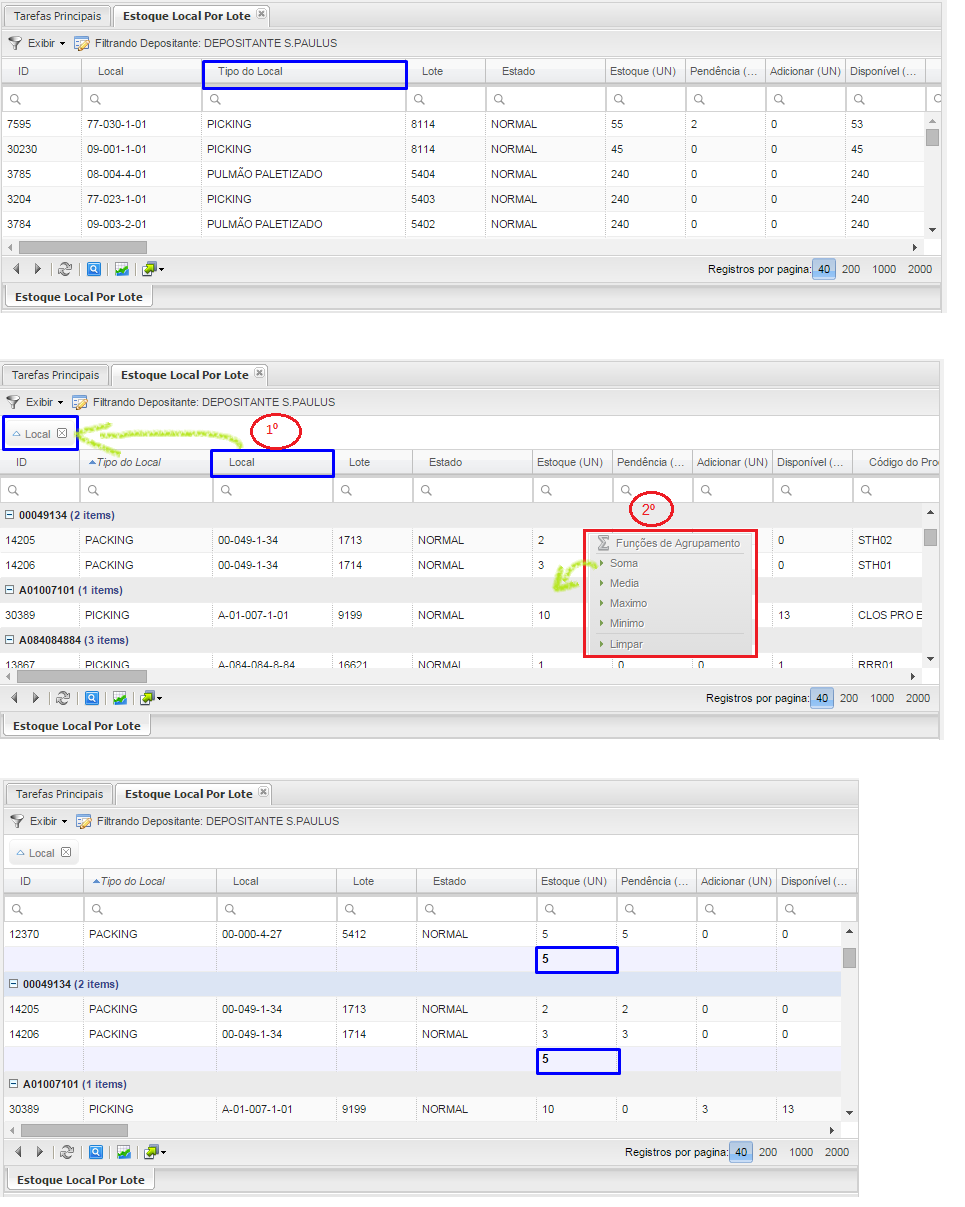Click blue search icon in middle panel footer

[91, 698]
